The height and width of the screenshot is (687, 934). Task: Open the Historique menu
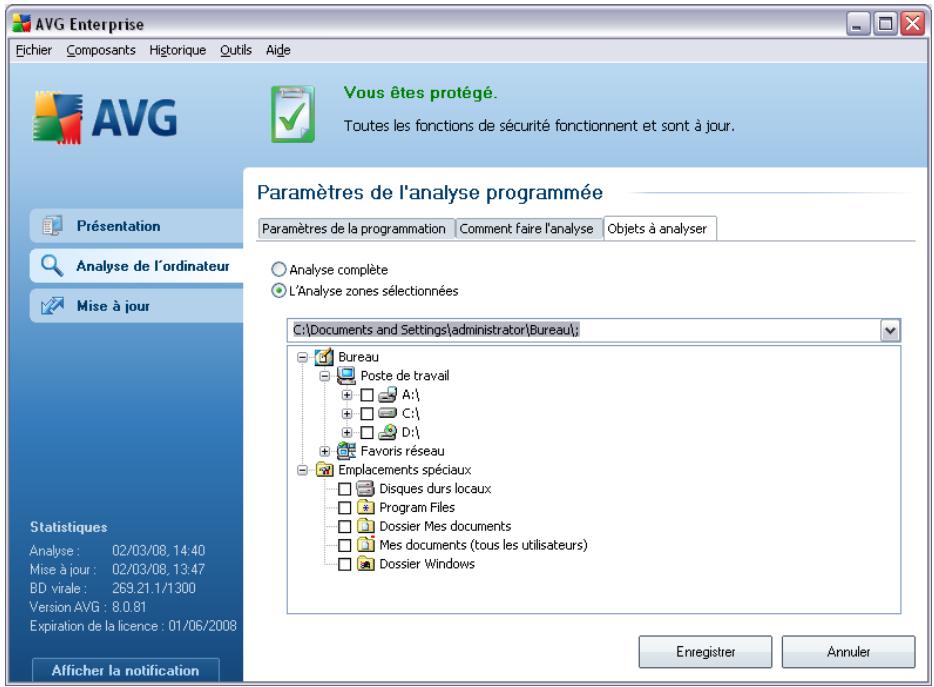[x=178, y=50]
